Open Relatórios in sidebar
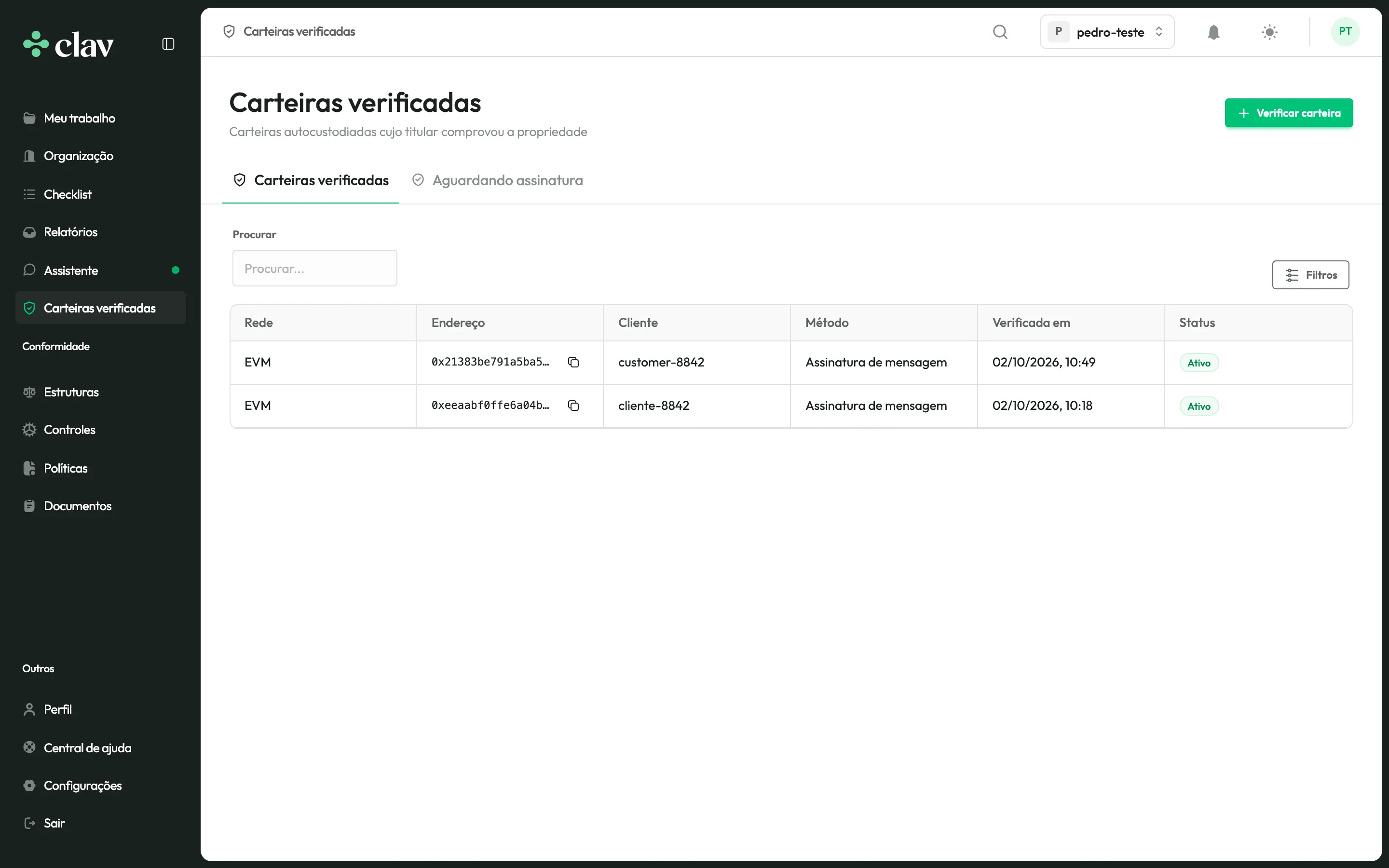The image size is (1389, 868). [101, 232]
